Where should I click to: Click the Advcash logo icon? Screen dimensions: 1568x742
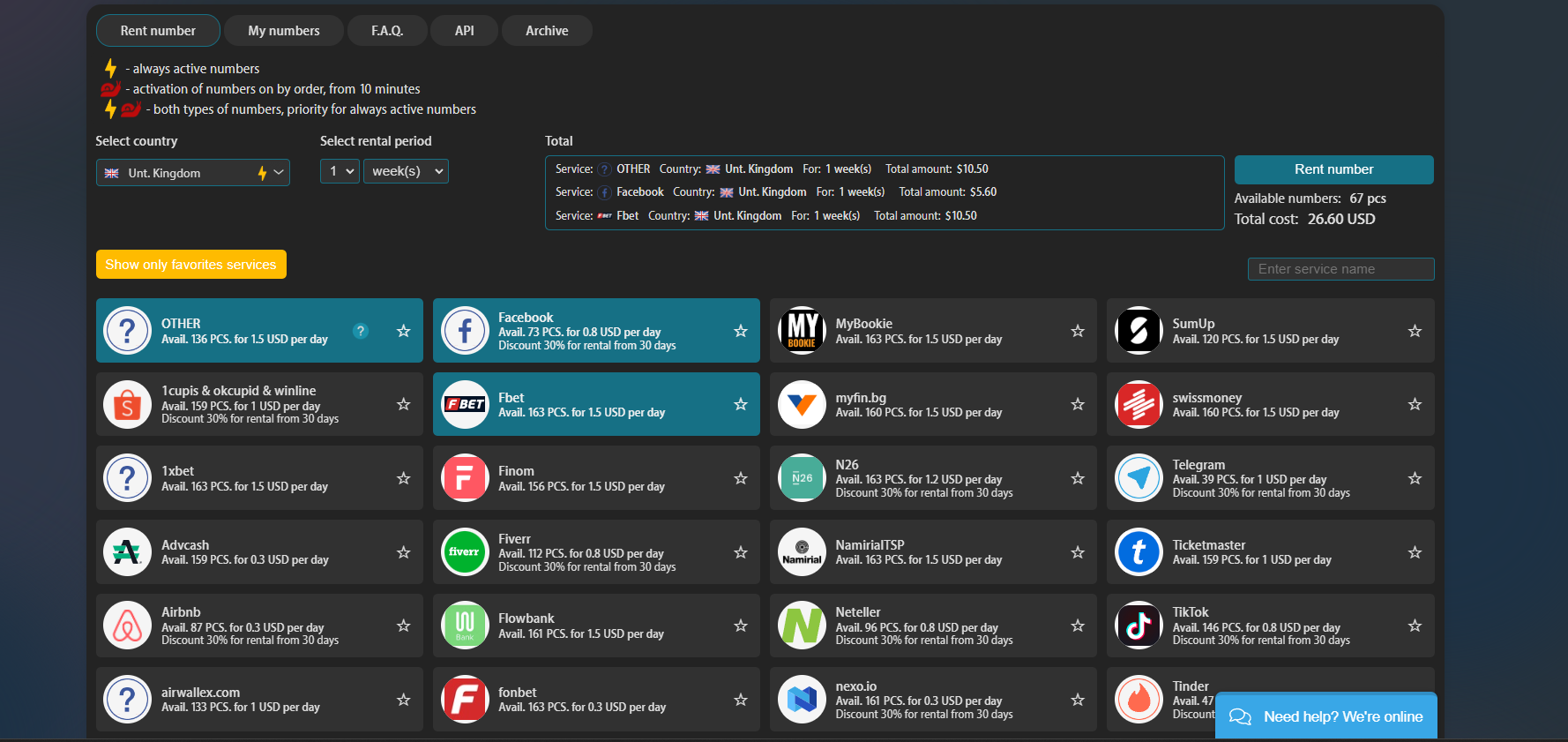click(x=128, y=552)
